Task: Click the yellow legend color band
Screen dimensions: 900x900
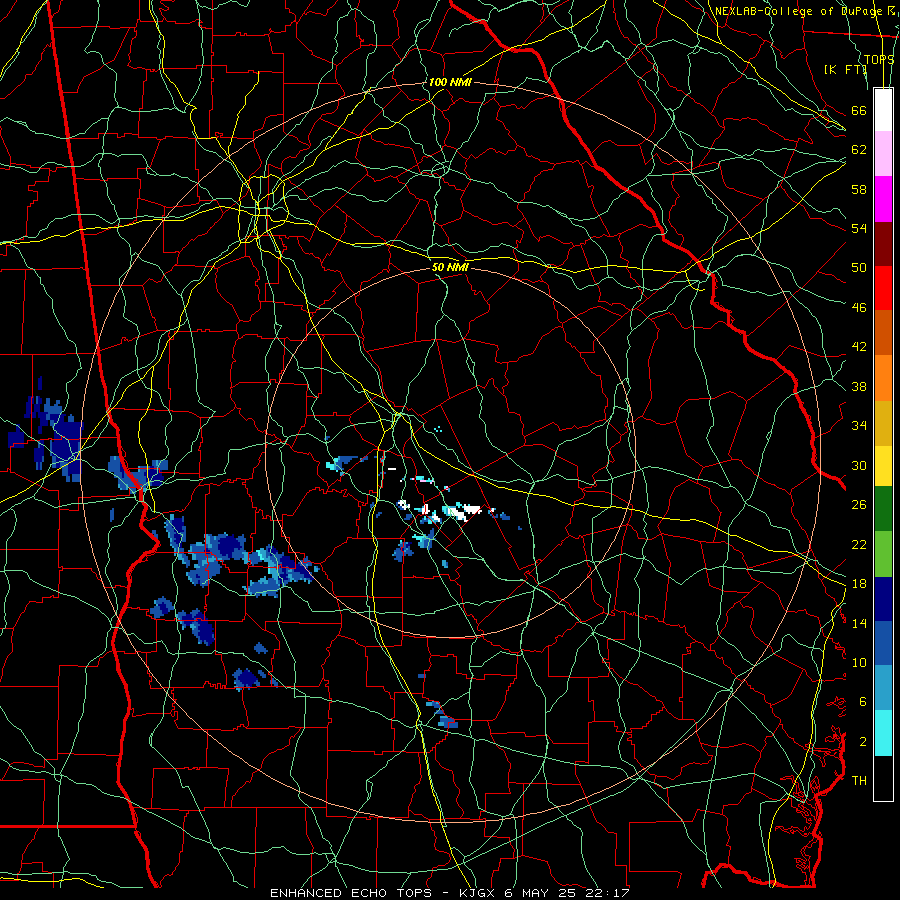Action: [x=883, y=465]
